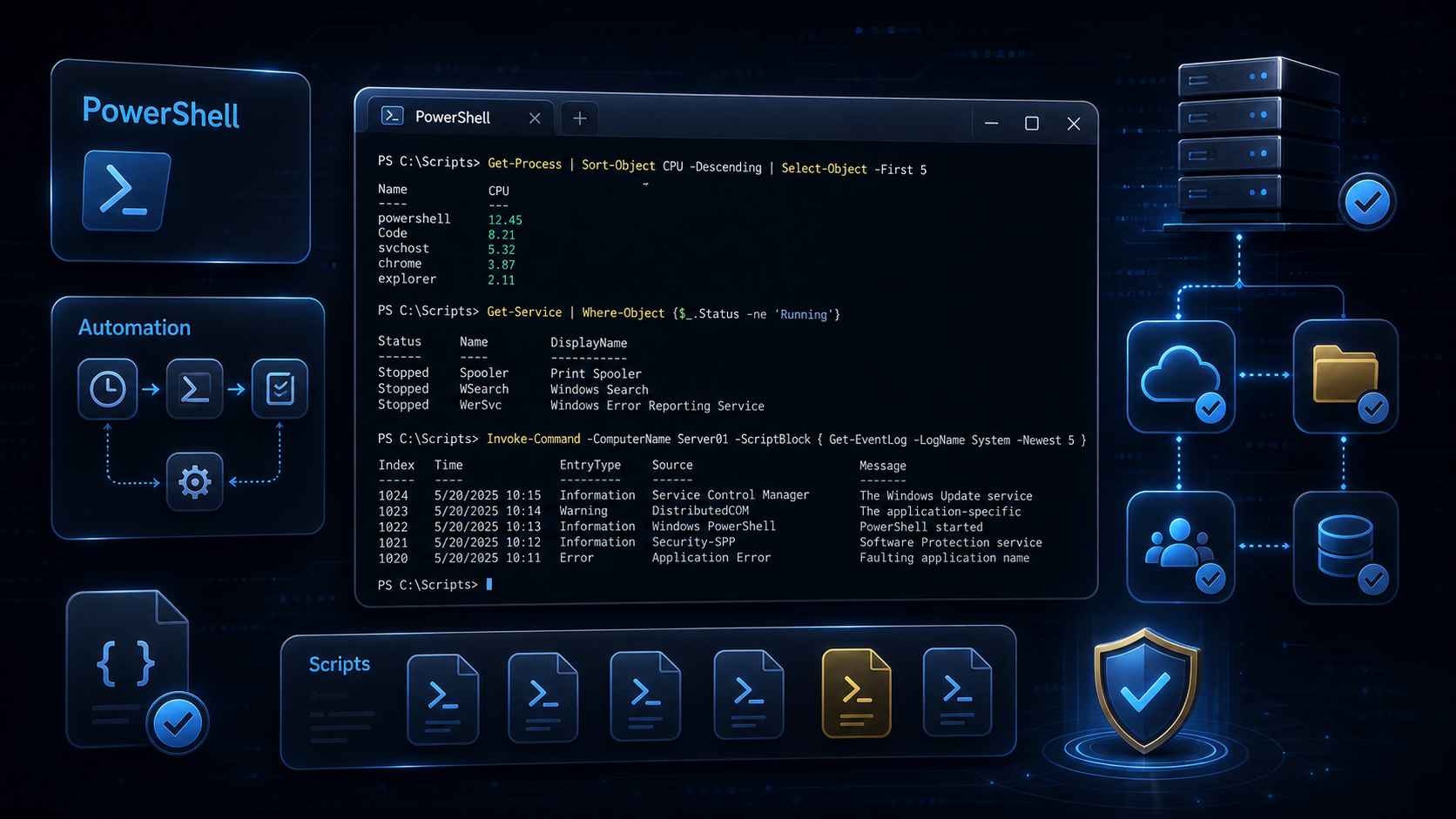Minimize the PowerShell terminal window

tap(991, 123)
